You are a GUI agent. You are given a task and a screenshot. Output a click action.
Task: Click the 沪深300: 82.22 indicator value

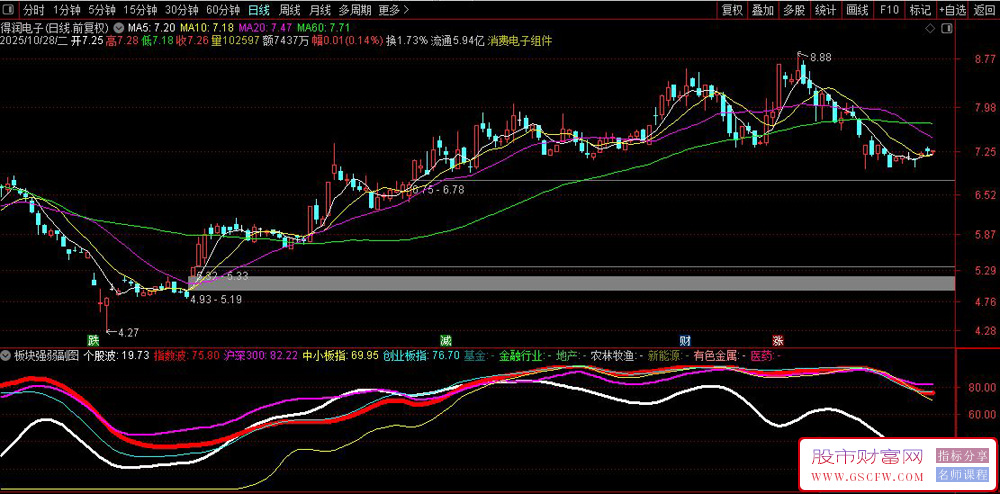(261, 356)
